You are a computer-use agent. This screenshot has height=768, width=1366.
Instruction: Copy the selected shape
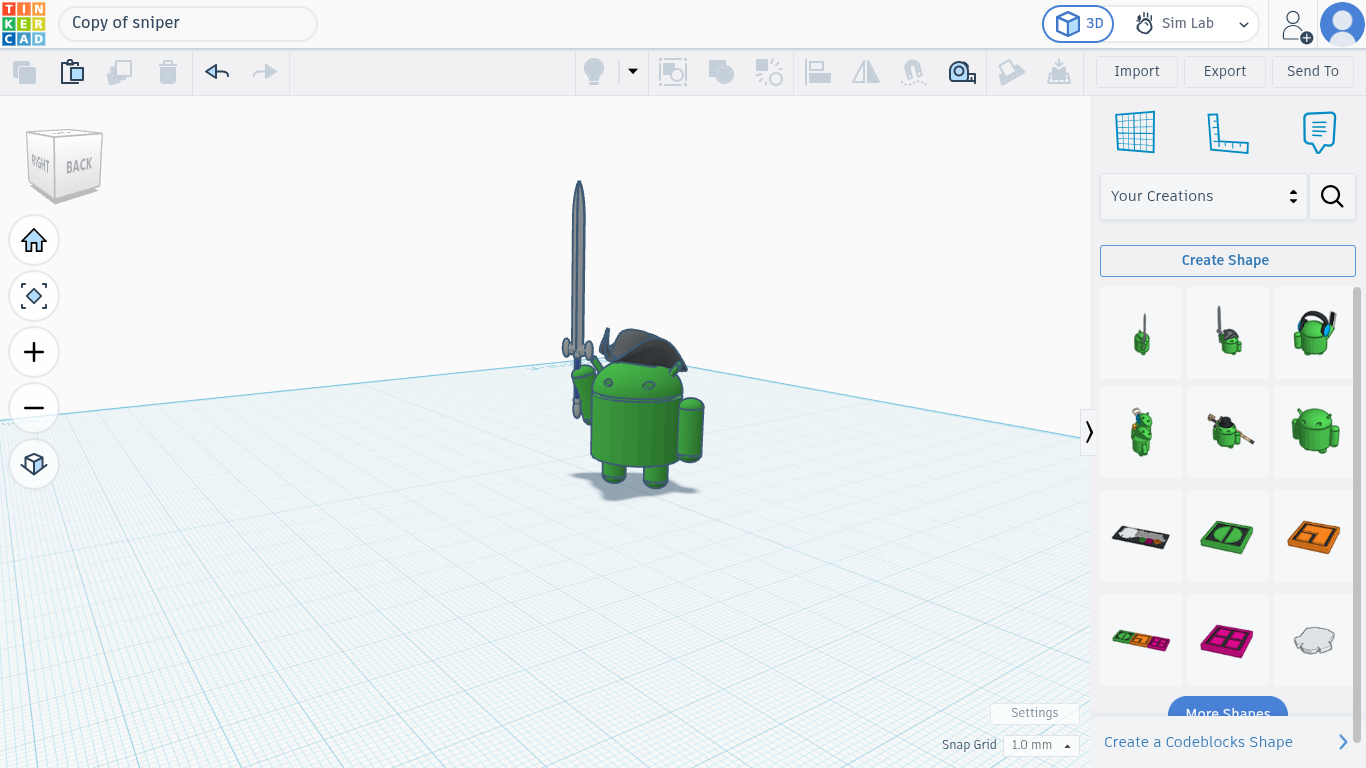tap(24, 72)
